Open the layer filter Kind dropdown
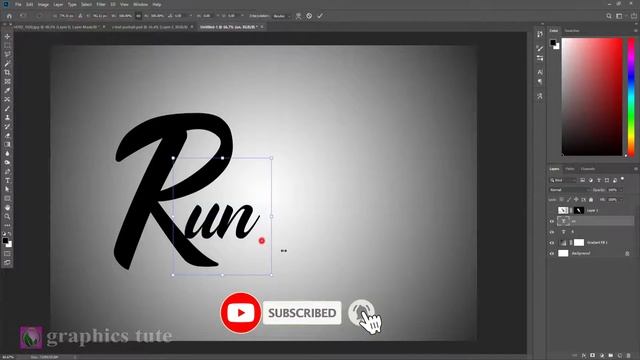Viewport: 640px width, 360px height. coord(563,180)
